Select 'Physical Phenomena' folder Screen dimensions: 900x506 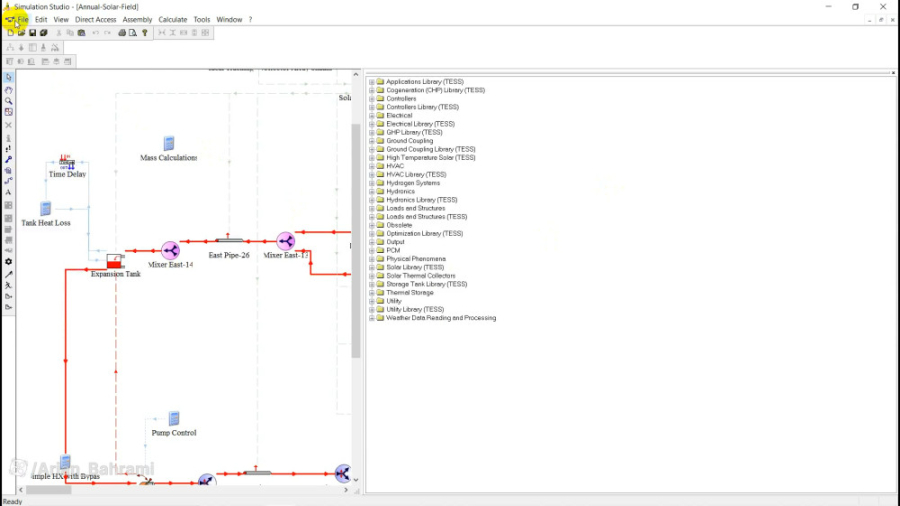click(416, 259)
